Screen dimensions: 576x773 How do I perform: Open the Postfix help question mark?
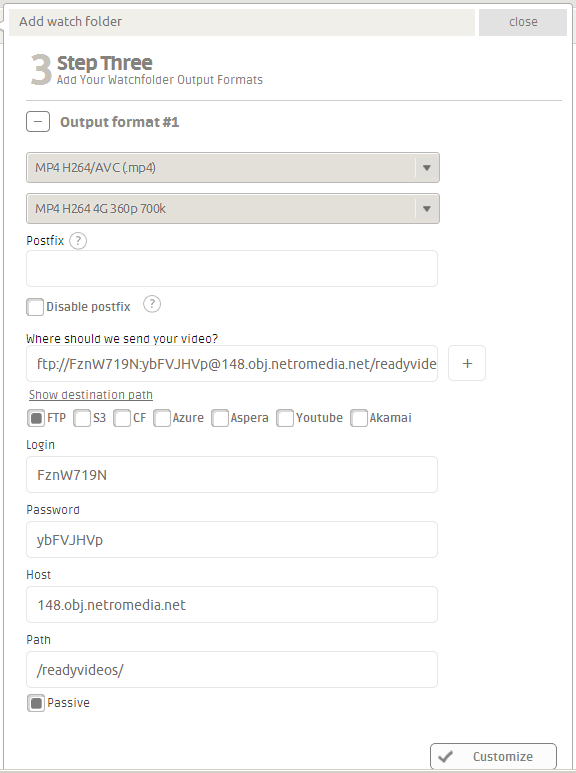(78, 241)
